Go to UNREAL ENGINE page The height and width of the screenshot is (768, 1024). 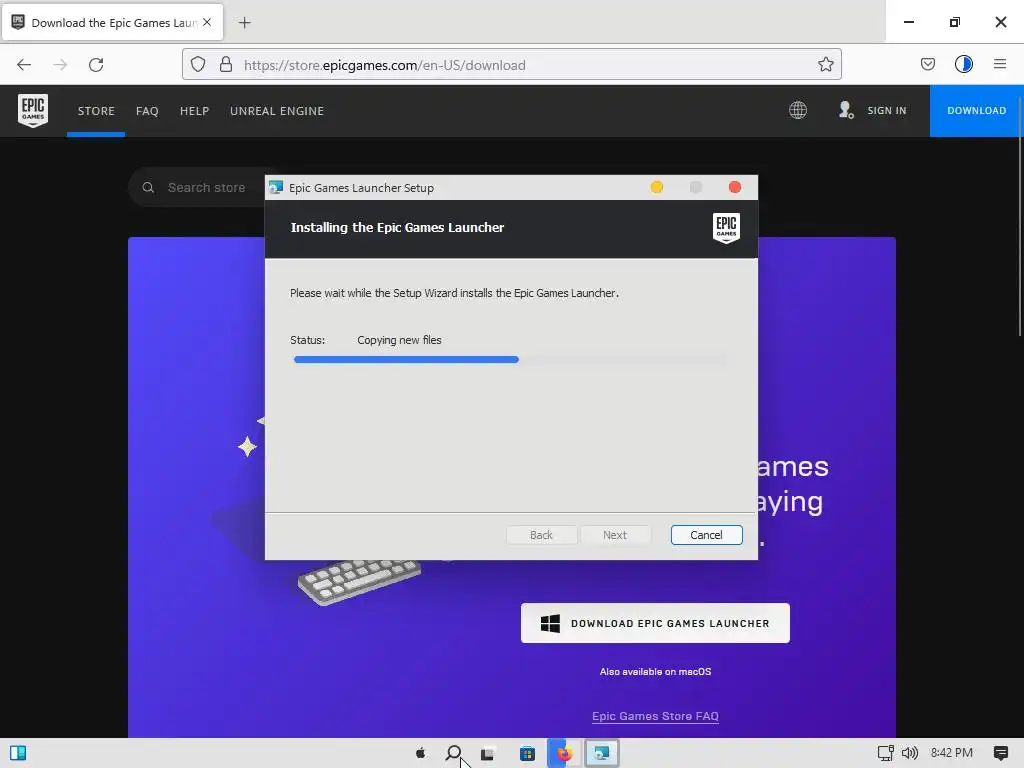tap(277, 111)
